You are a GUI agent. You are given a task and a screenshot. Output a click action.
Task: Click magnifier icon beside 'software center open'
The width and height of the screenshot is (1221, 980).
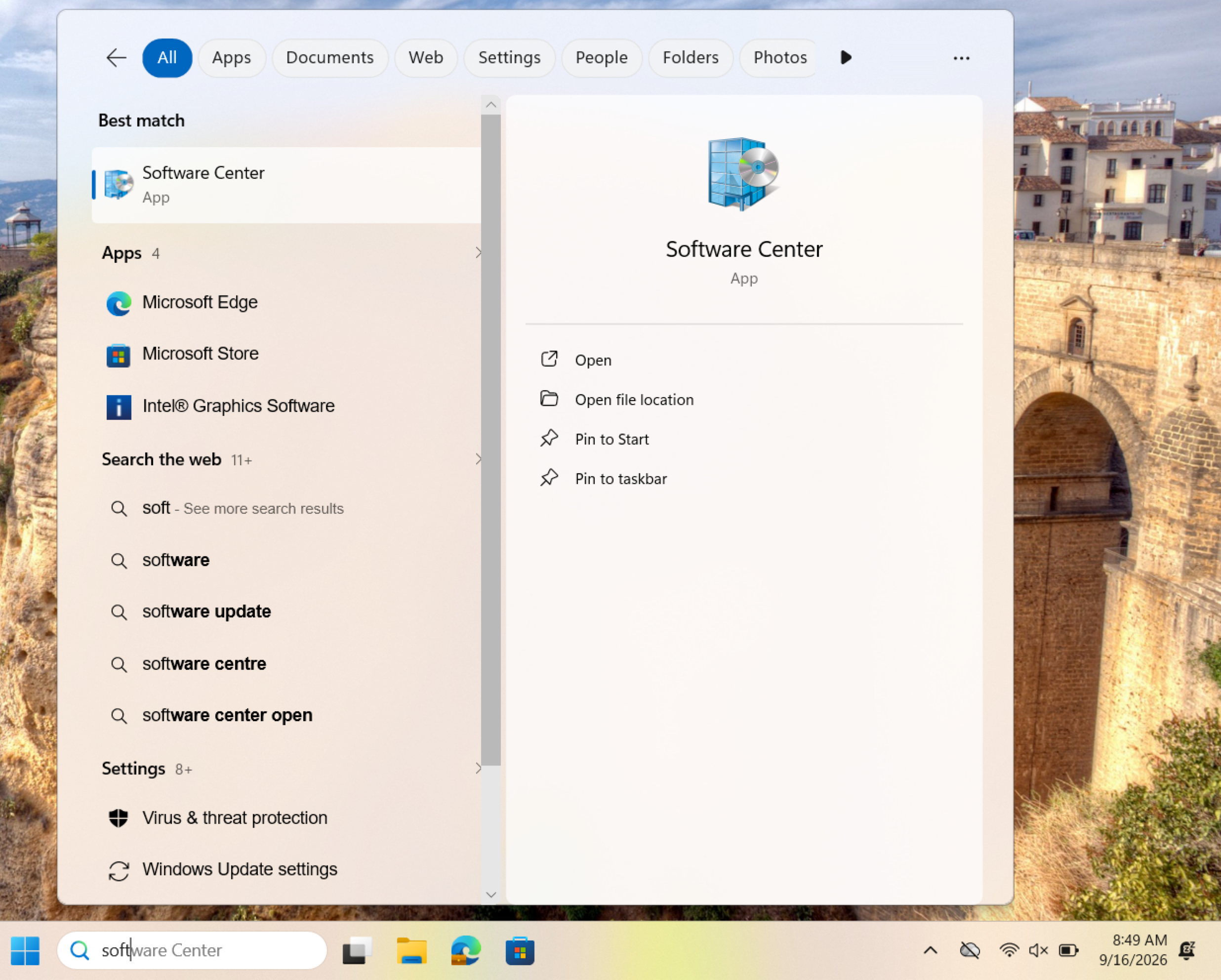tap(119, 716)
